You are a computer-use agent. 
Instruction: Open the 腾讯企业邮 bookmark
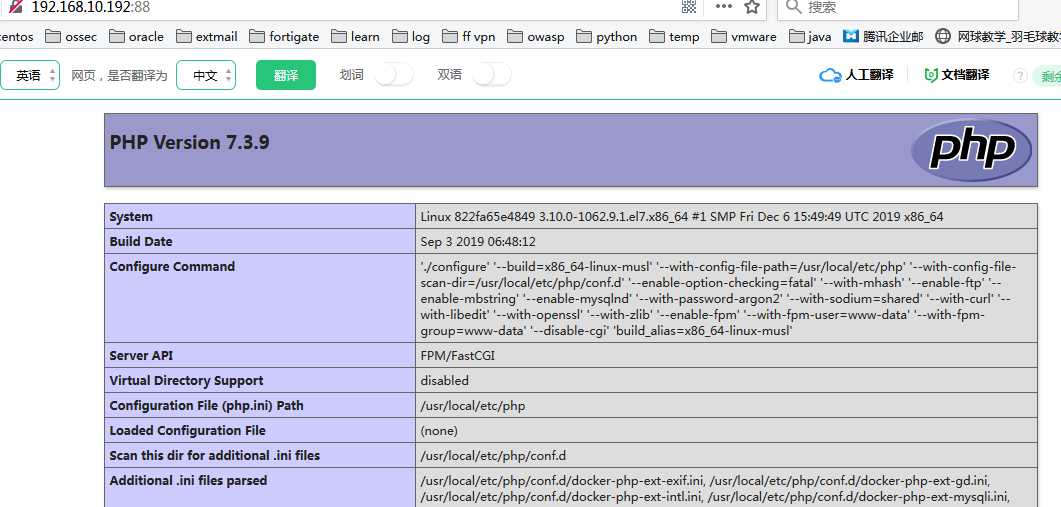884,37
